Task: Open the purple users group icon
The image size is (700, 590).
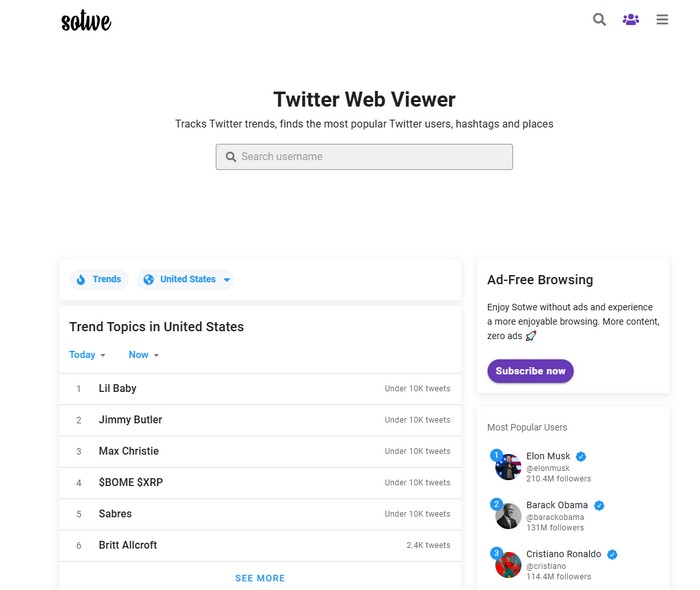Action: tap(631, 20)
